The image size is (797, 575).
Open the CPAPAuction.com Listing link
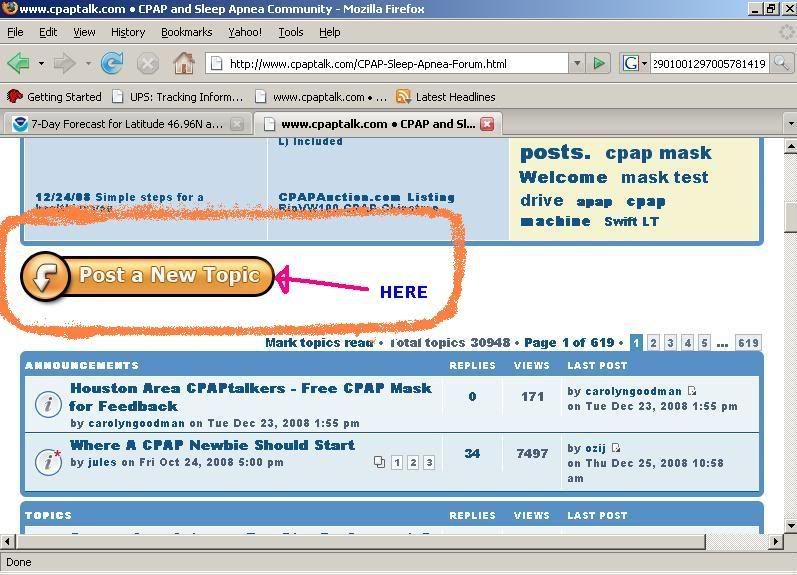coord(366,197)
